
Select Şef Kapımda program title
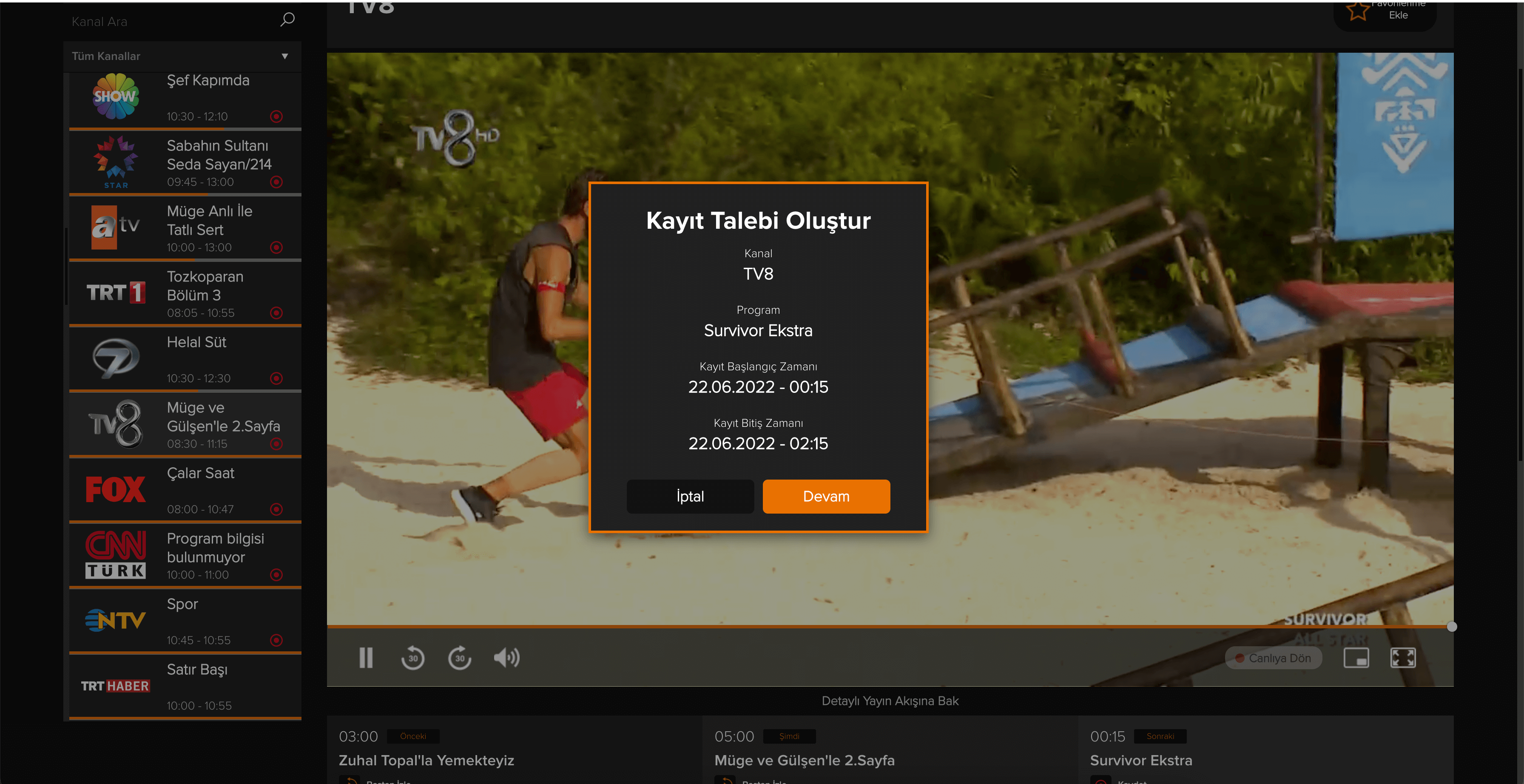(208, 80)
